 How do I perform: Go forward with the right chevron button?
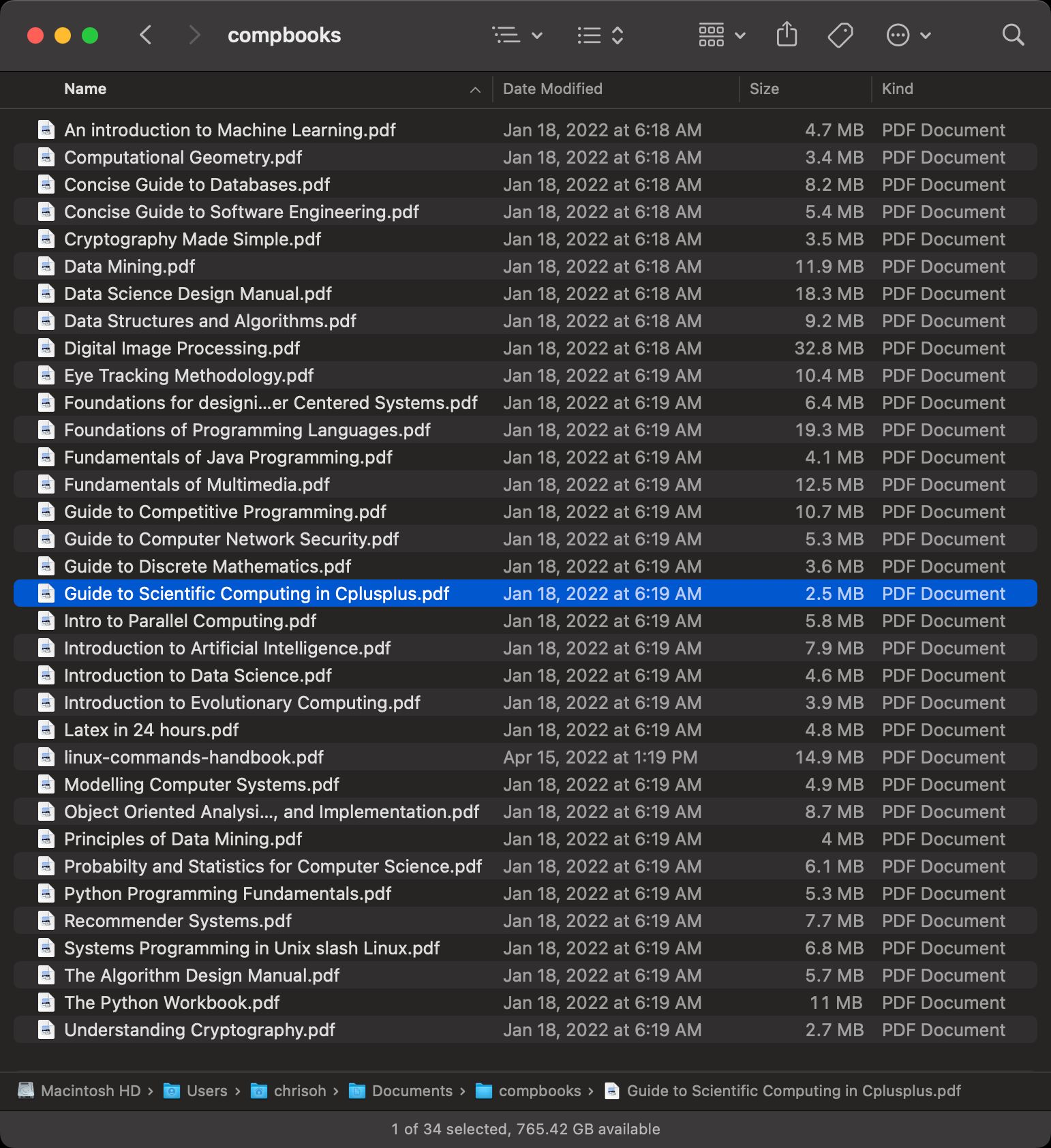194,35
